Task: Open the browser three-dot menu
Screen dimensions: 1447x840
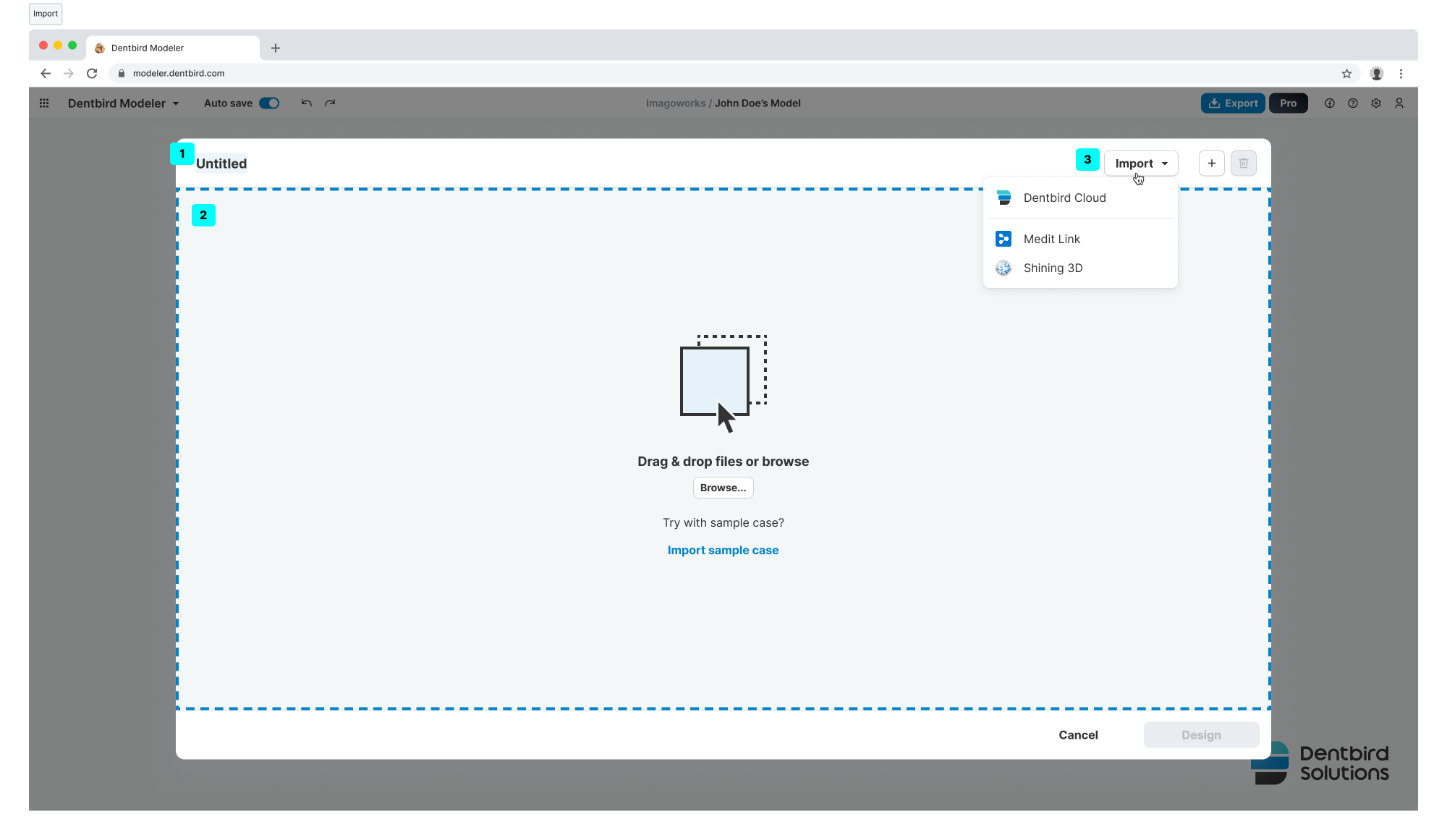Action: pyautogui.click(x=1401, y=74)
